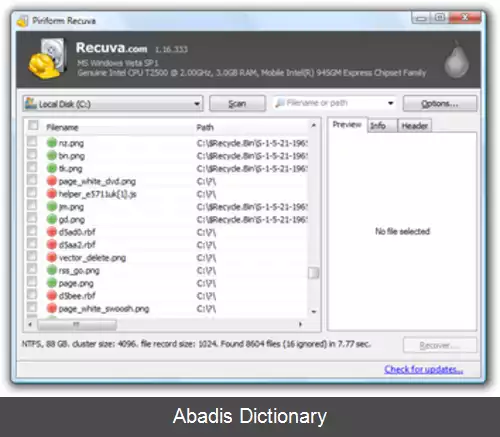Click green status dot of rss_go.png
Screen dimensions: 500x437
tap(52, 270)
